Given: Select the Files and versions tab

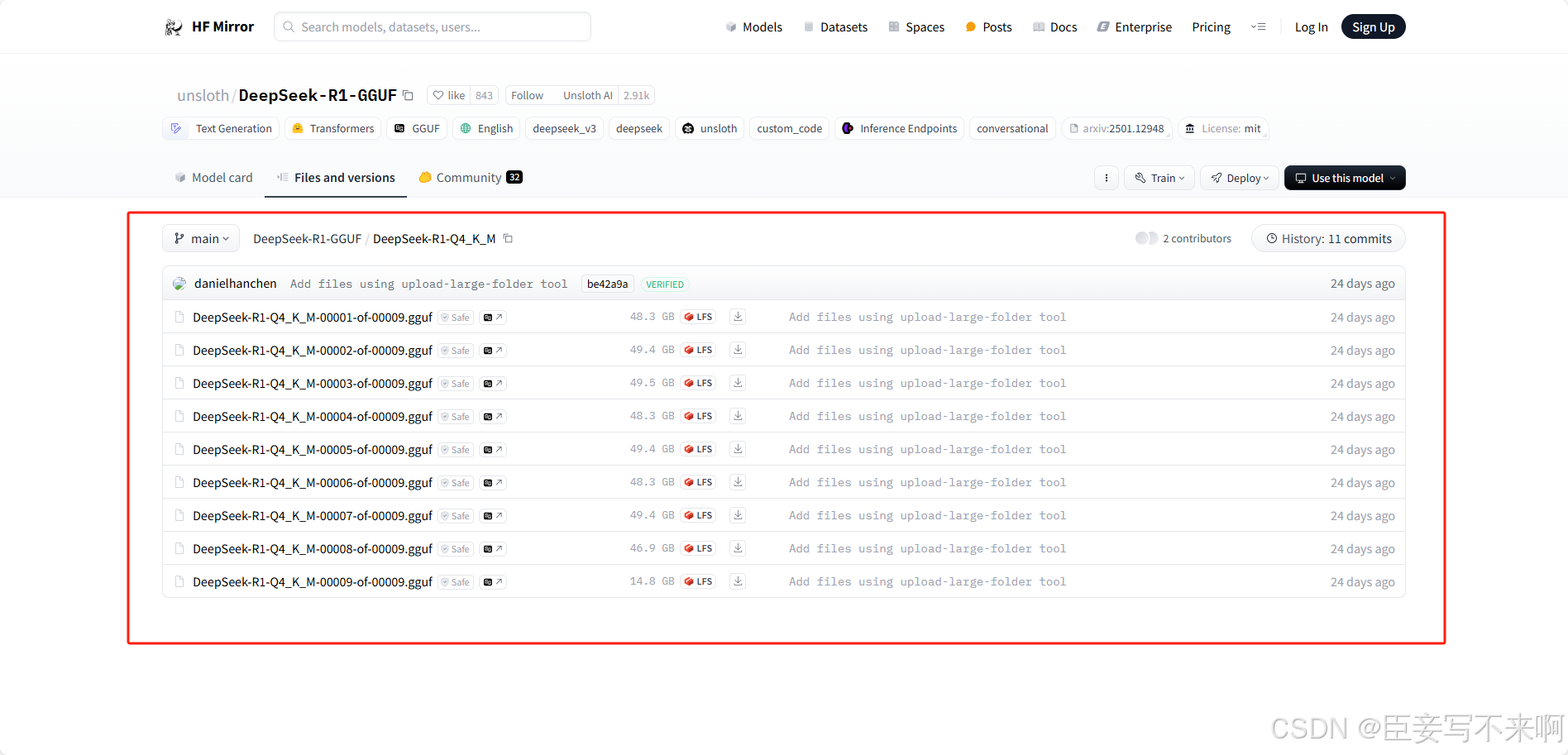Looking at the screenshot, I should pos(336,178).
